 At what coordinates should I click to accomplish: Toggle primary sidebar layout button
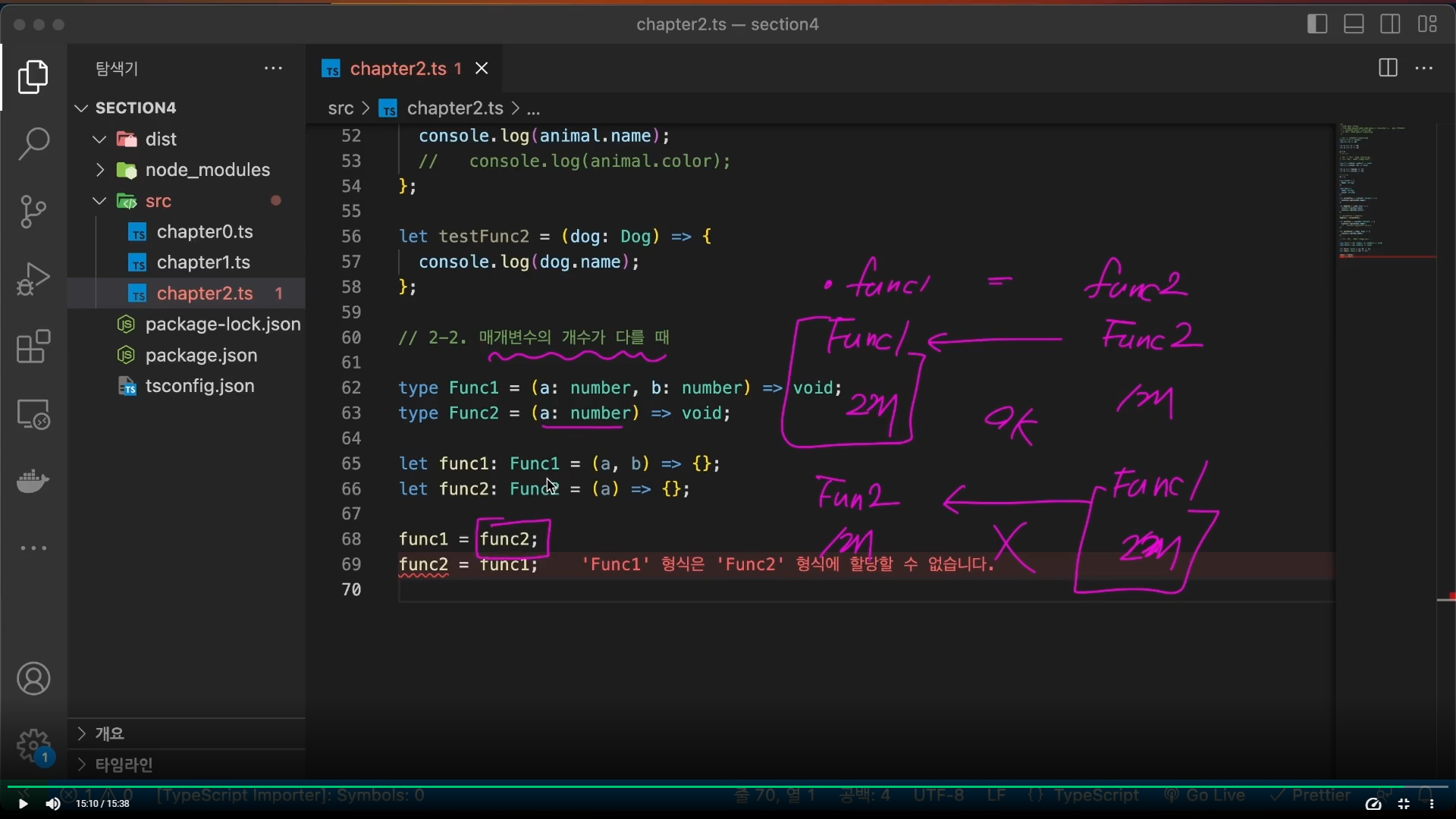coord(1317,24)
